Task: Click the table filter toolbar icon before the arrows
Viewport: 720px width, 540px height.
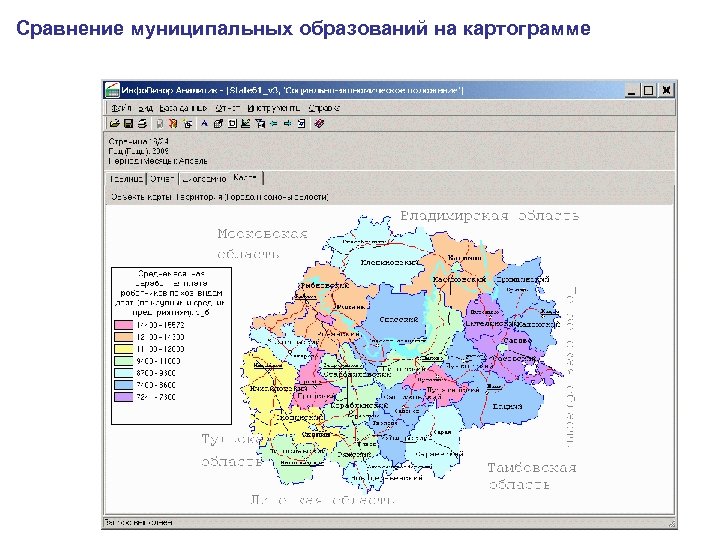Action: [260, 124]
